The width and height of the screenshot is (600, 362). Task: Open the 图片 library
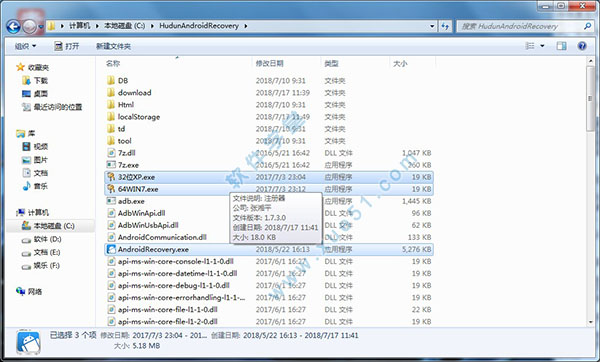pyautogui.click(x=35, y=160)
